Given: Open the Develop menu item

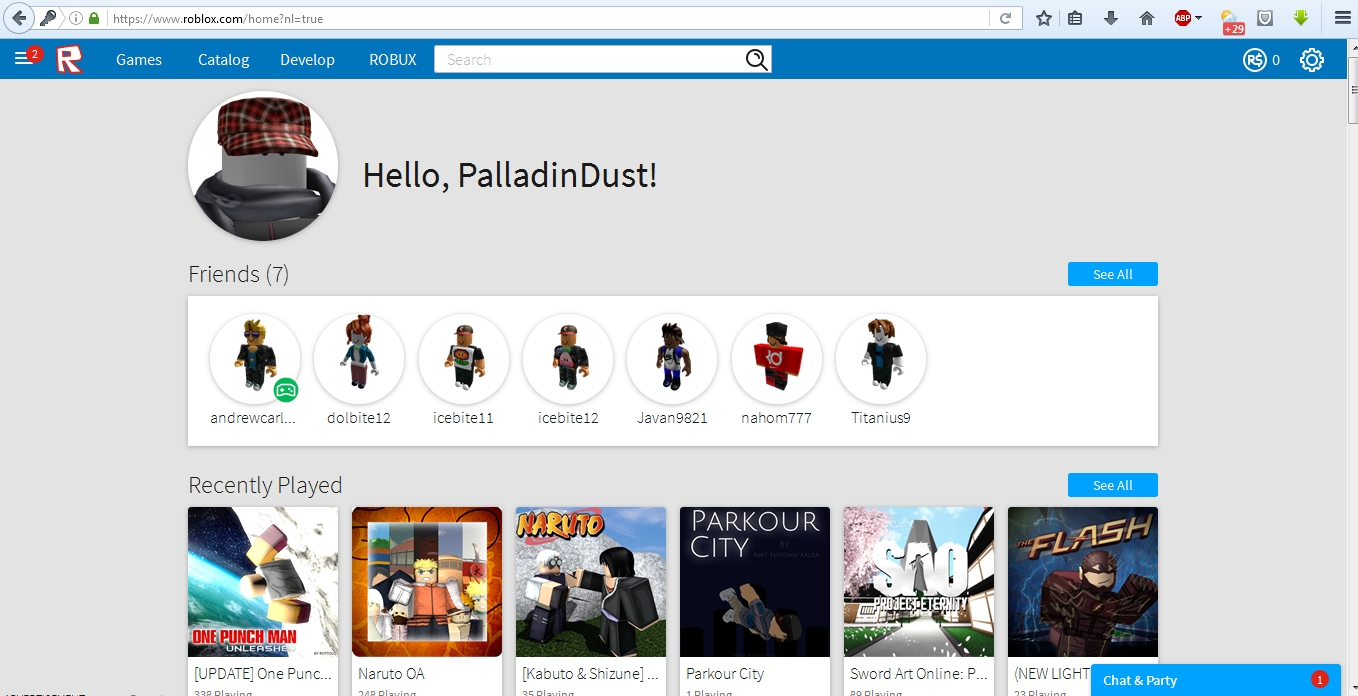Looking at the screenshot, I should click(x=307, y=60).
